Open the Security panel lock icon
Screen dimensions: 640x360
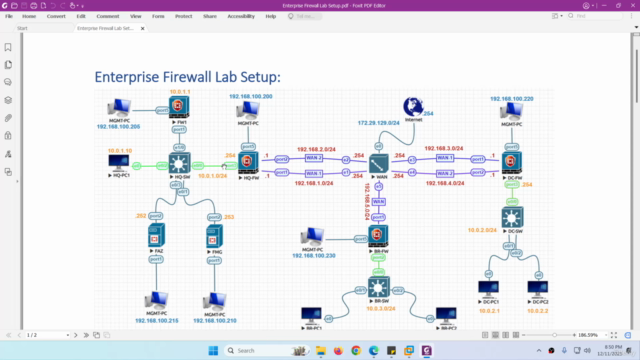(x=8, y=136)
